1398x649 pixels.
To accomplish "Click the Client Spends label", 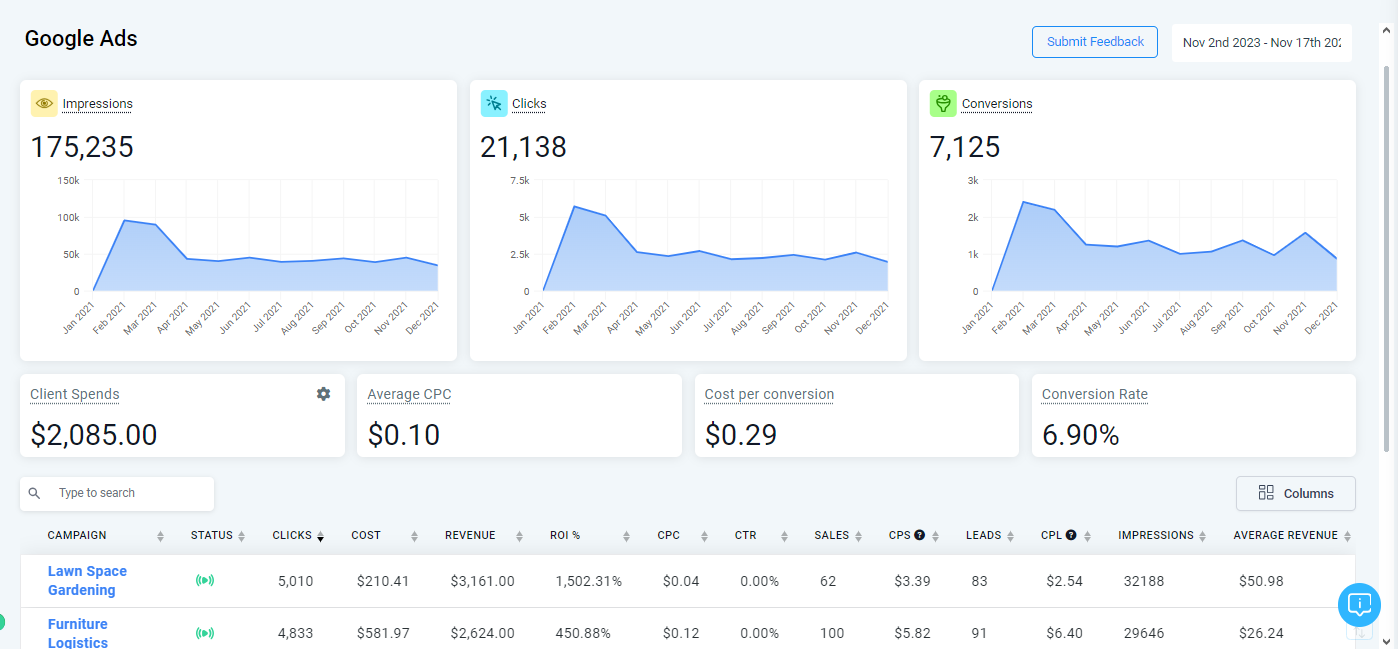I will point(75,394).
